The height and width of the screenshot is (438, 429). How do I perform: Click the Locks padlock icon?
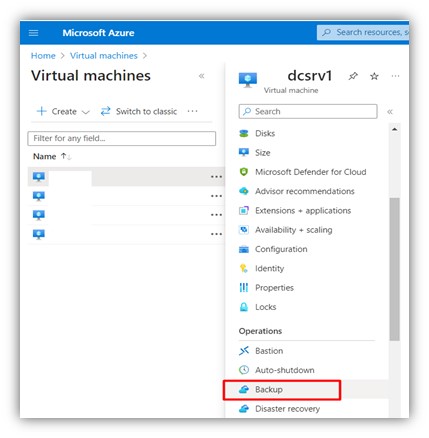pyautogui.click(x=244, y=307)
